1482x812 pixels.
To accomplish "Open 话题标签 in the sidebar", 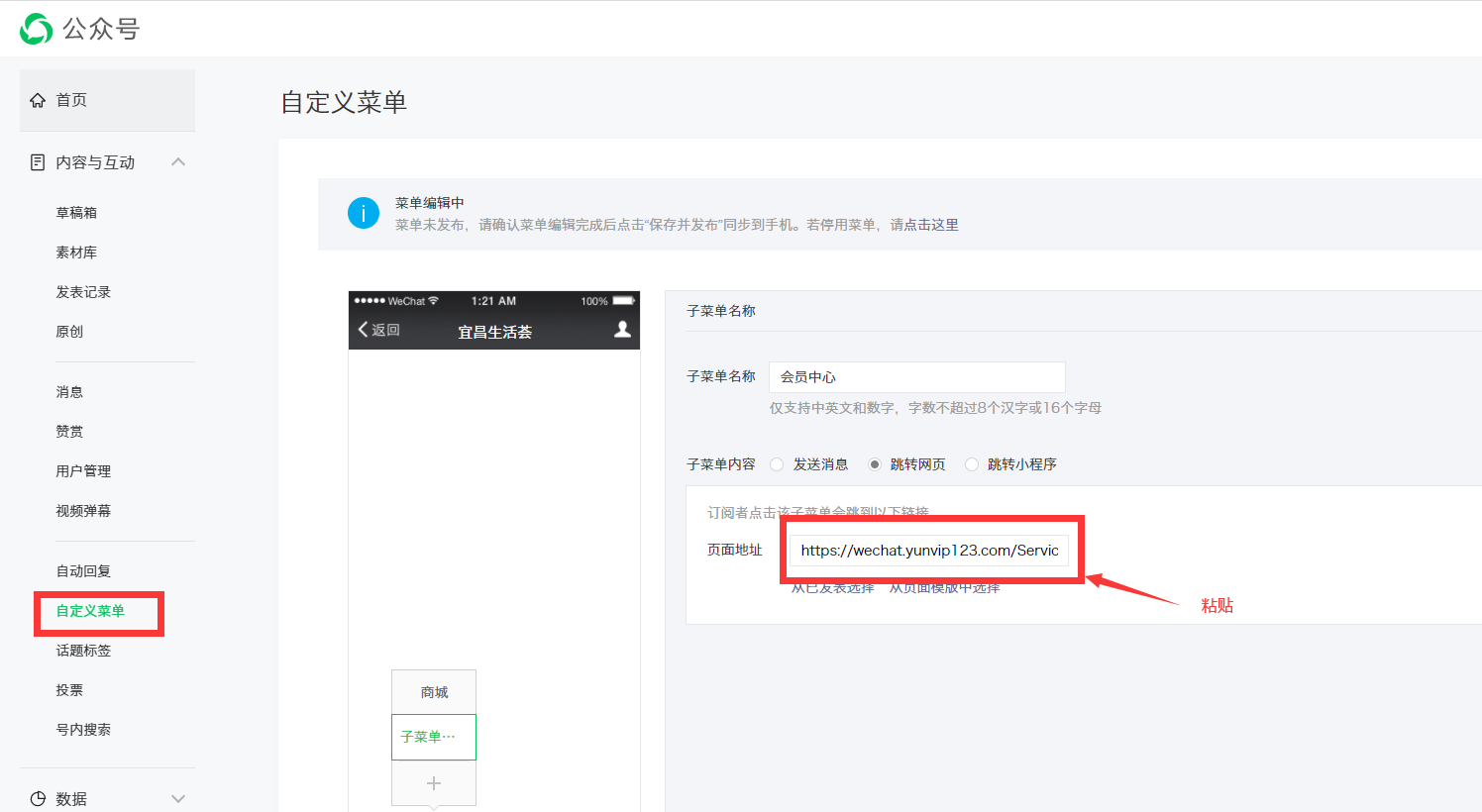I will coord(83,651).
